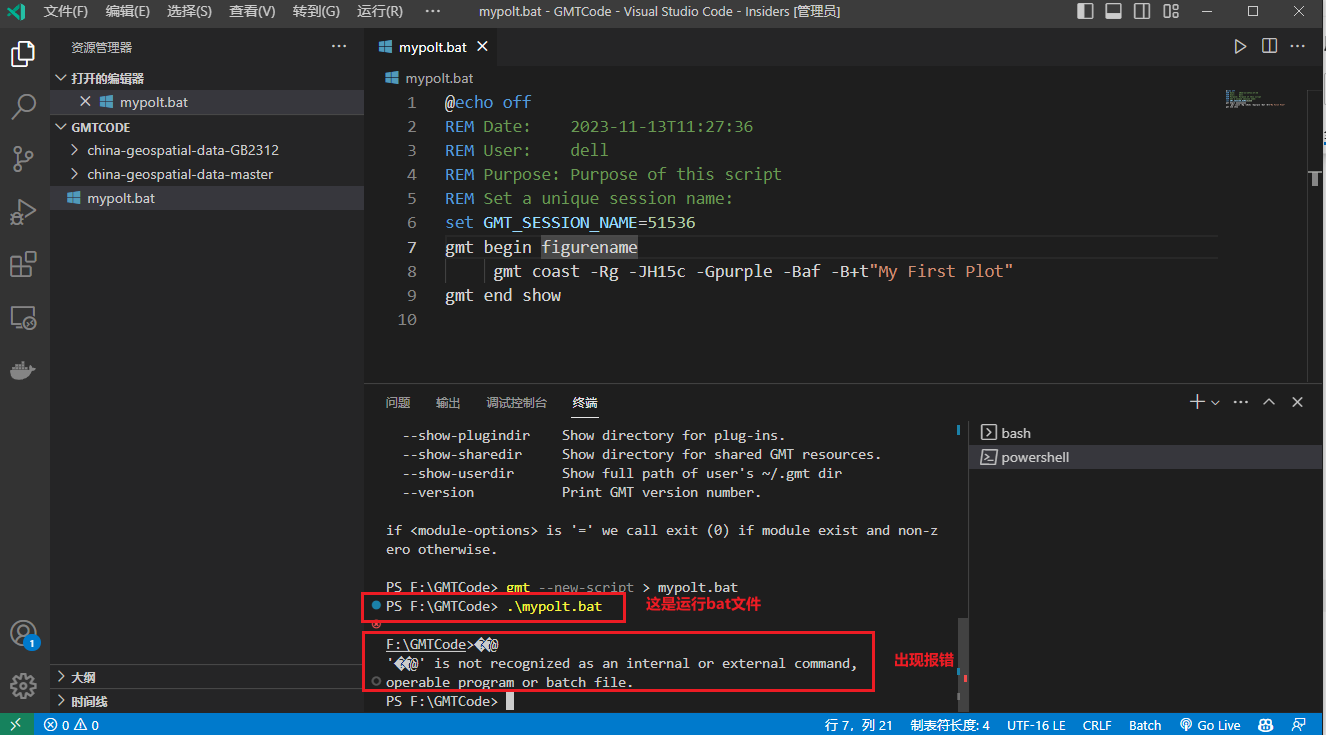Select the powershell terminal instance
This screenshot has width=1326, height=735.
tap(1147, 457)
